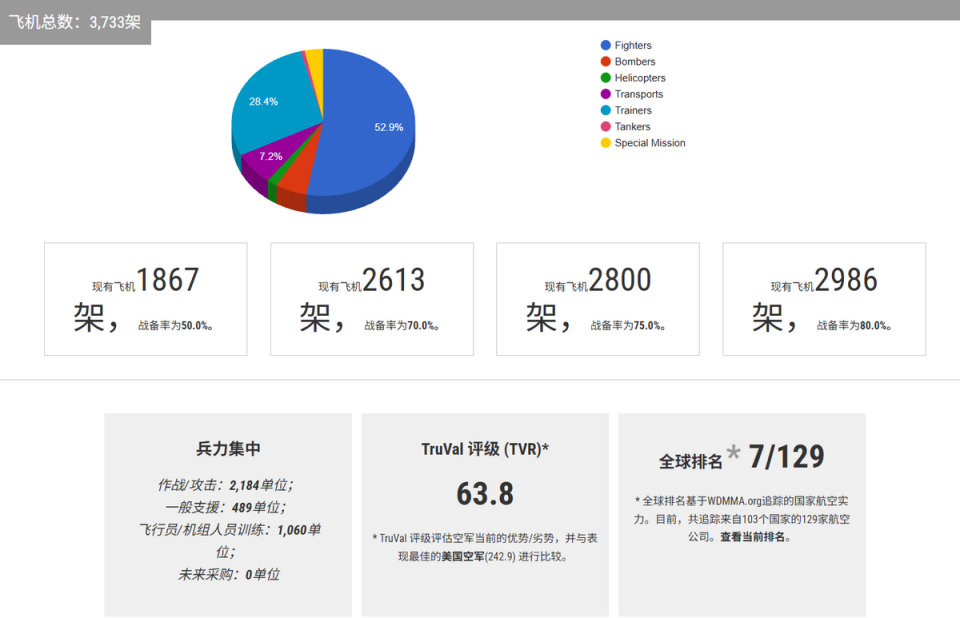Click the 战备率为50.0% text
The image size is (960, 618).
point(175,326)
